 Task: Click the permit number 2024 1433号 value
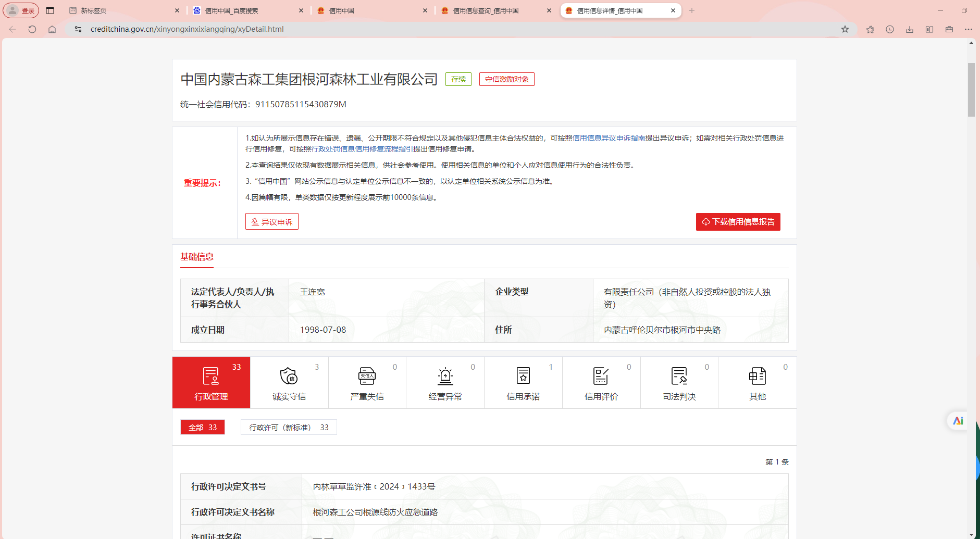[x=374, y=486]
